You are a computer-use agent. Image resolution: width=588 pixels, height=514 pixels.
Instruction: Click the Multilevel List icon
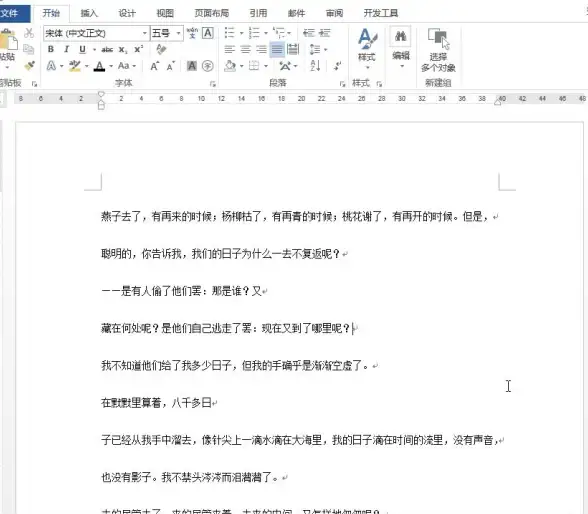(279, 33)
